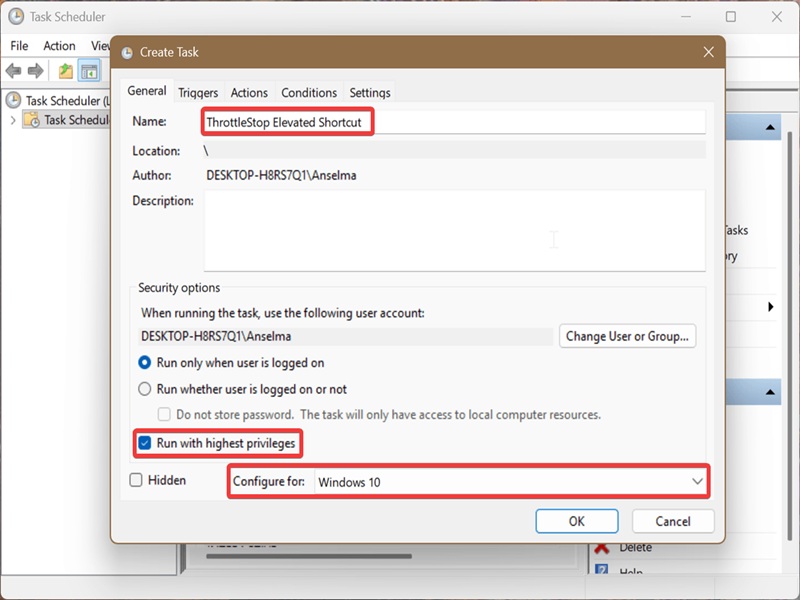Collapse the upper Actions pane section arrow

[770, 128]
